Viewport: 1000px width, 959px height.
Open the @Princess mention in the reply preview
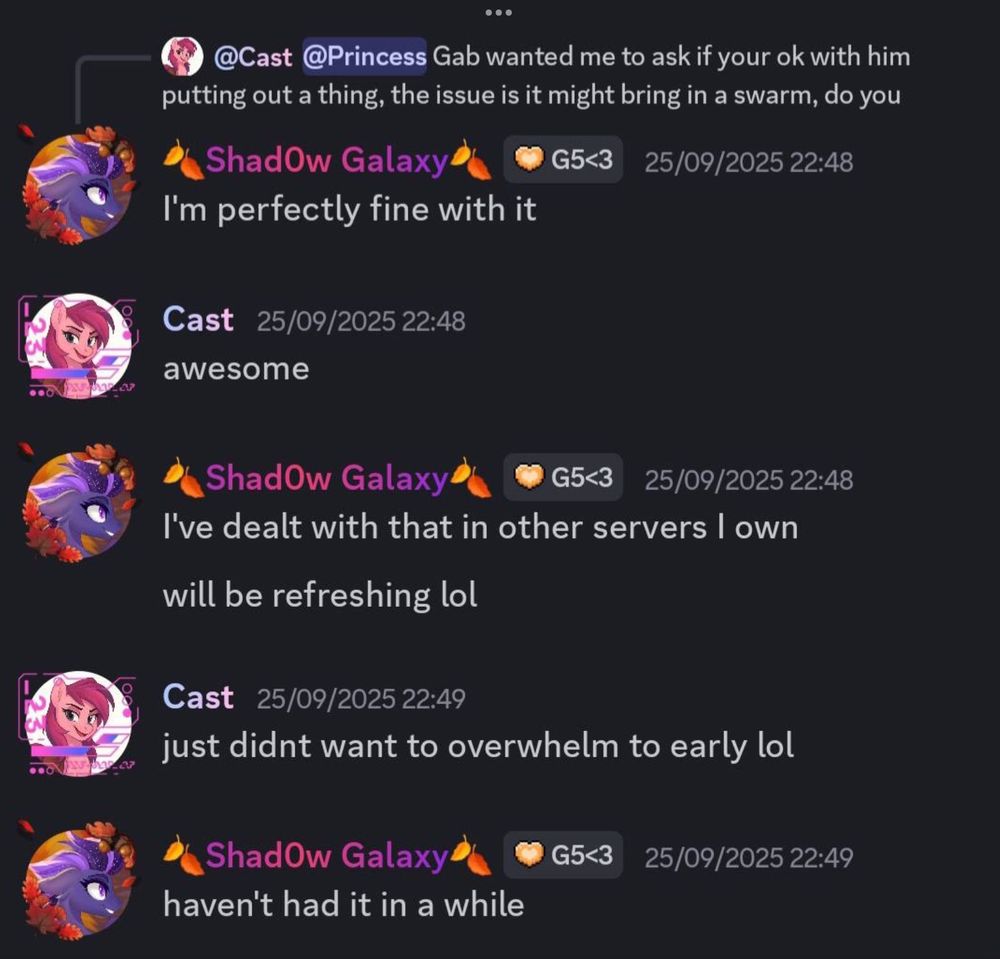click(x=364, y=57)
